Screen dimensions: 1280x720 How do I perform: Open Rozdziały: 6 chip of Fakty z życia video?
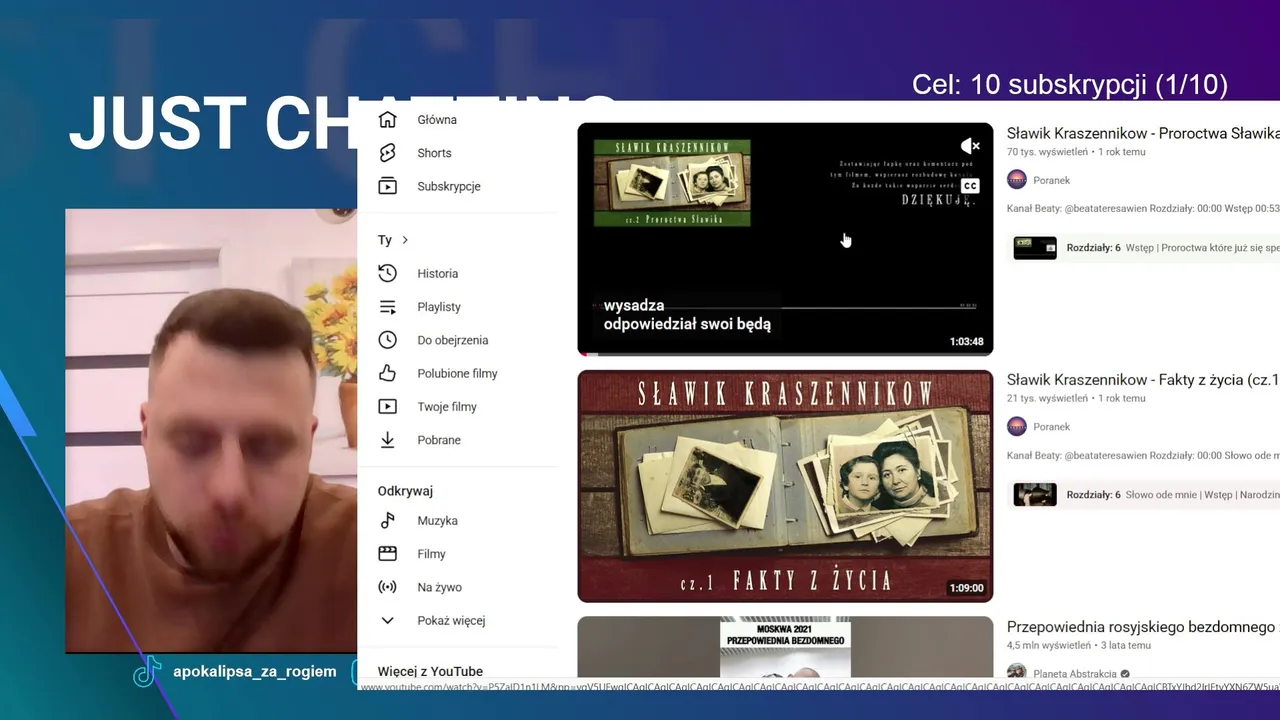point(1143,494)
